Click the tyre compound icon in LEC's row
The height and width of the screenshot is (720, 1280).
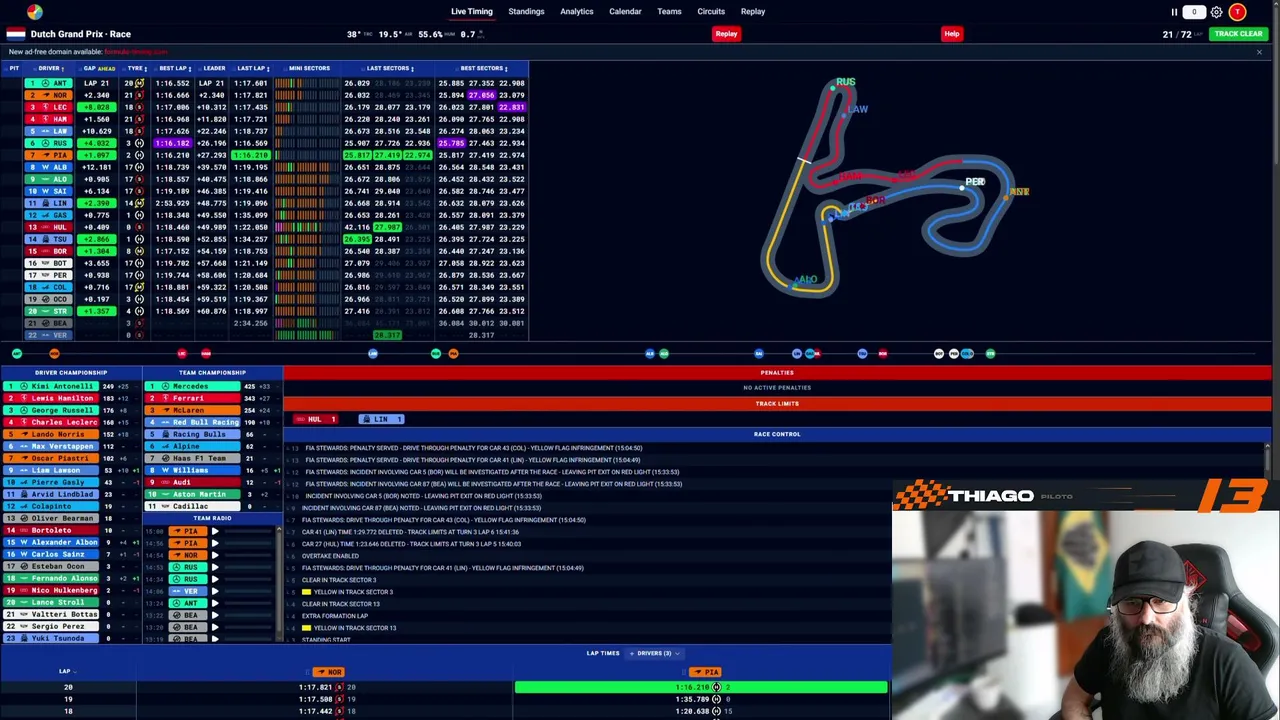[x=140, y=107]
